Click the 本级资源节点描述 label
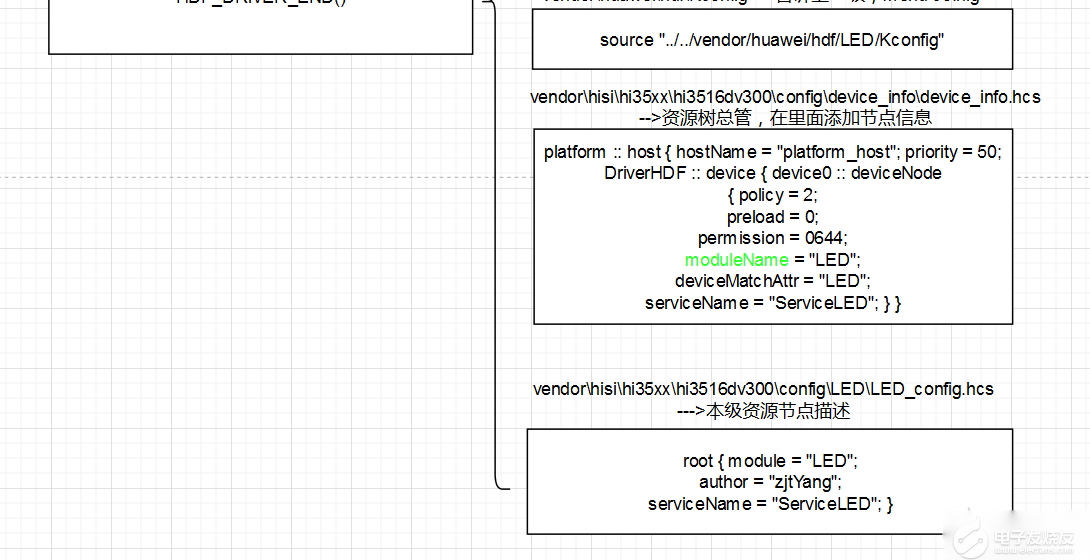1090x560 pixels. 763,411
